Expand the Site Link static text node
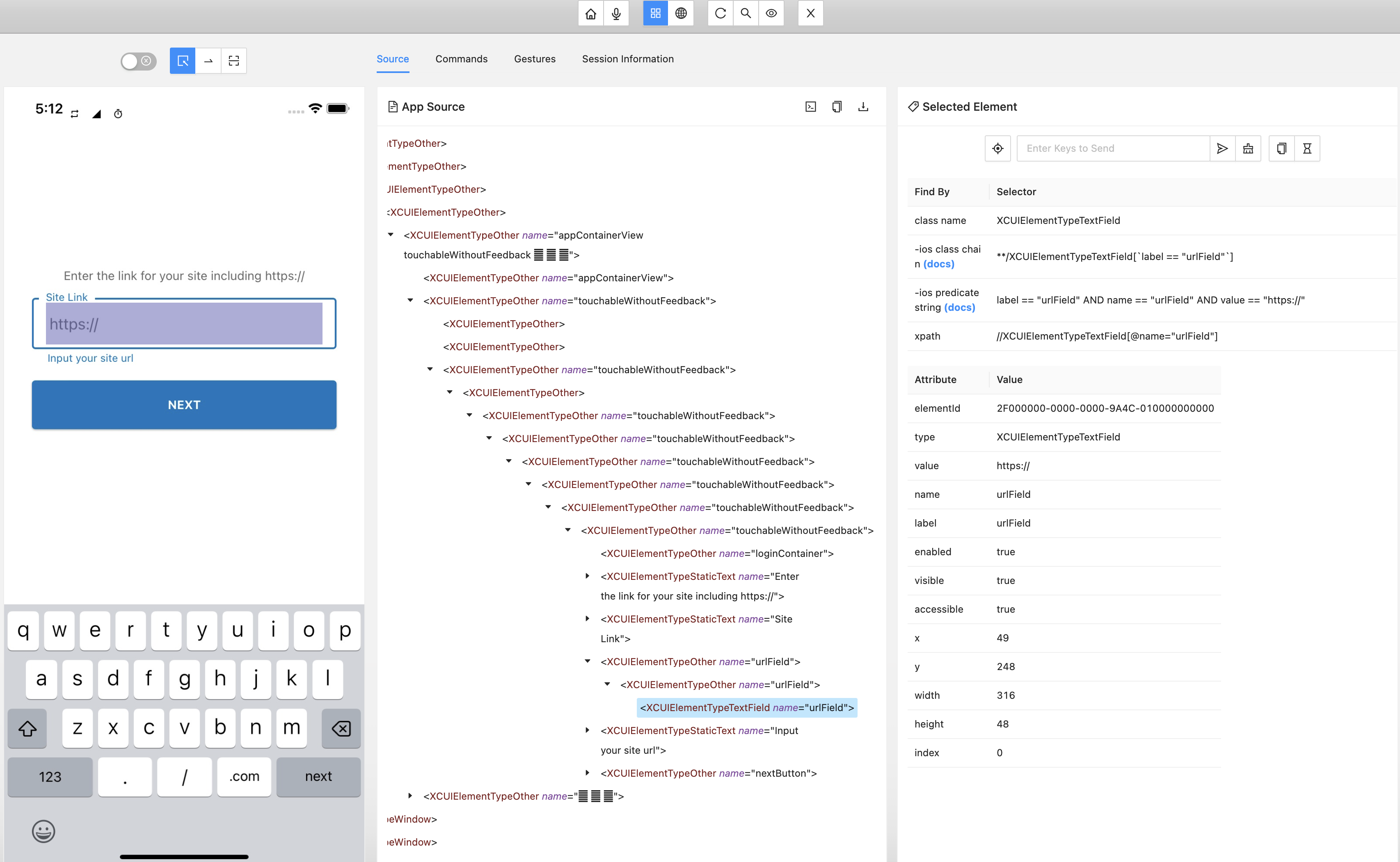Screen dimensions: 1400x862 (588, 619)
